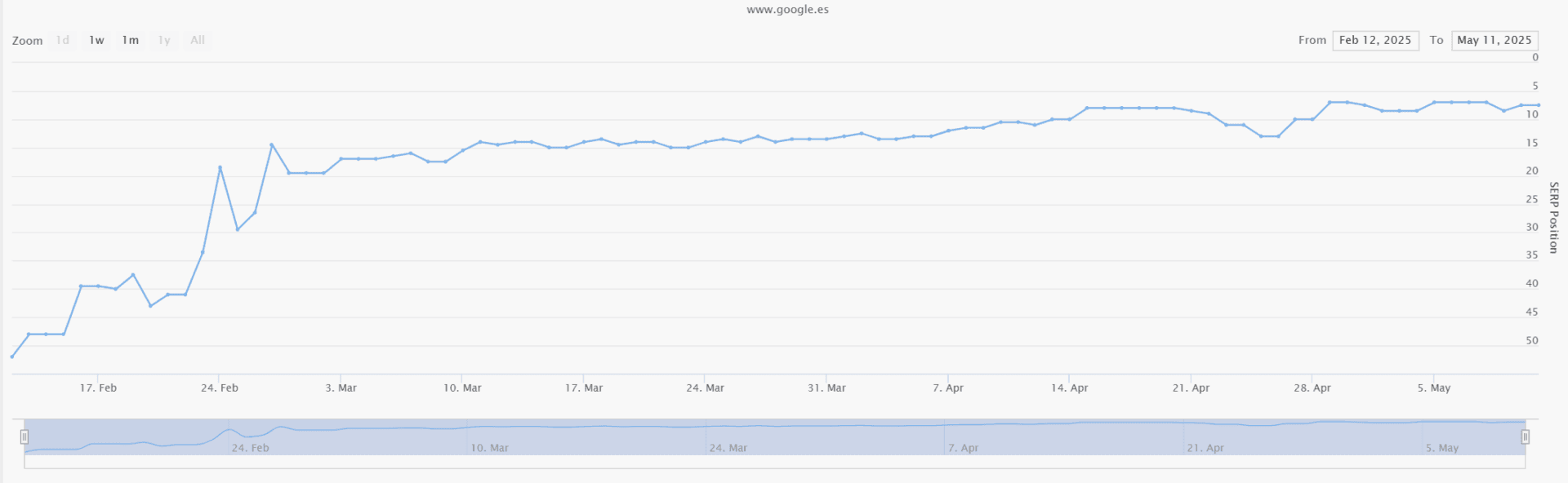Select the peak data point above 24. Feb
This screenshot has height=483, width=1568.
(x=220, y=167)
